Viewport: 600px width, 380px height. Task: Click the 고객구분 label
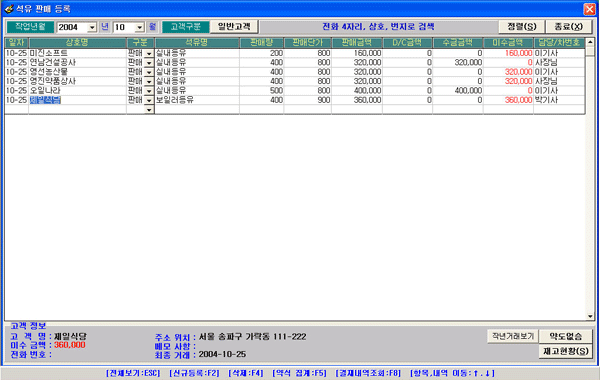pos(186,27)
